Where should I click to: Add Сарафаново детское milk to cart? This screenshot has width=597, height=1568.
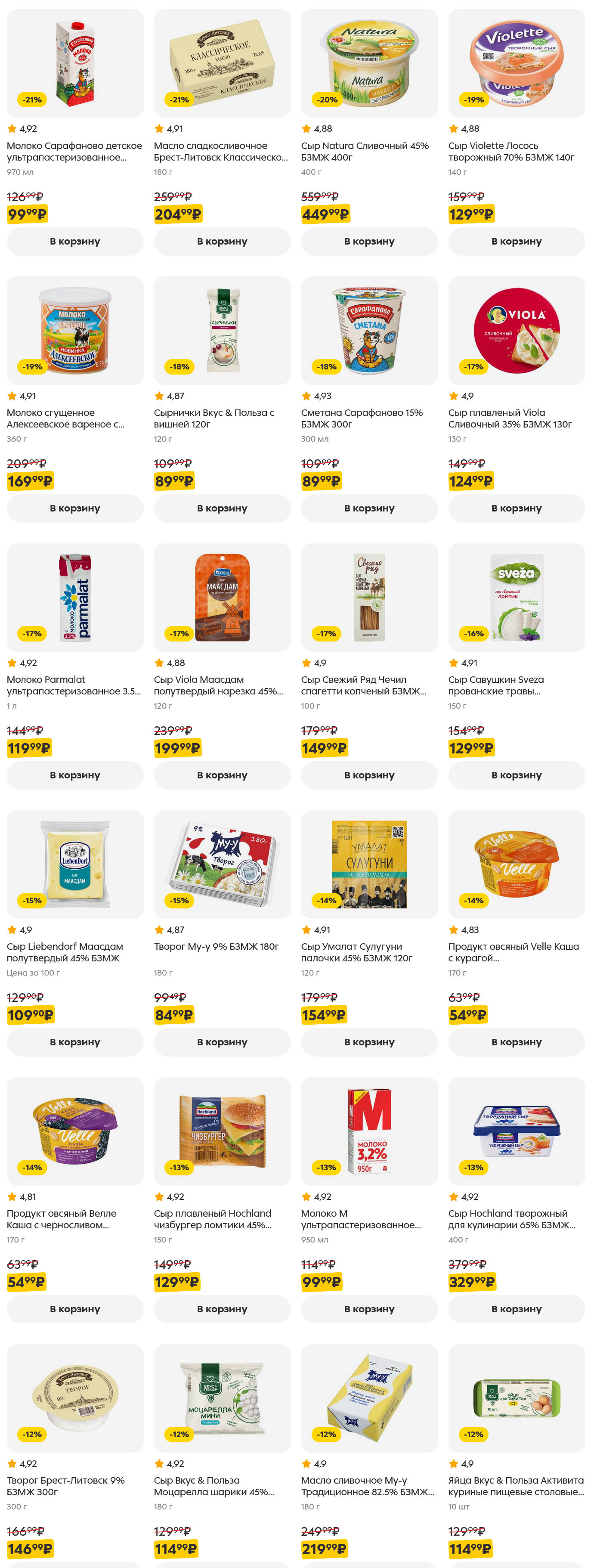(75, 242)
